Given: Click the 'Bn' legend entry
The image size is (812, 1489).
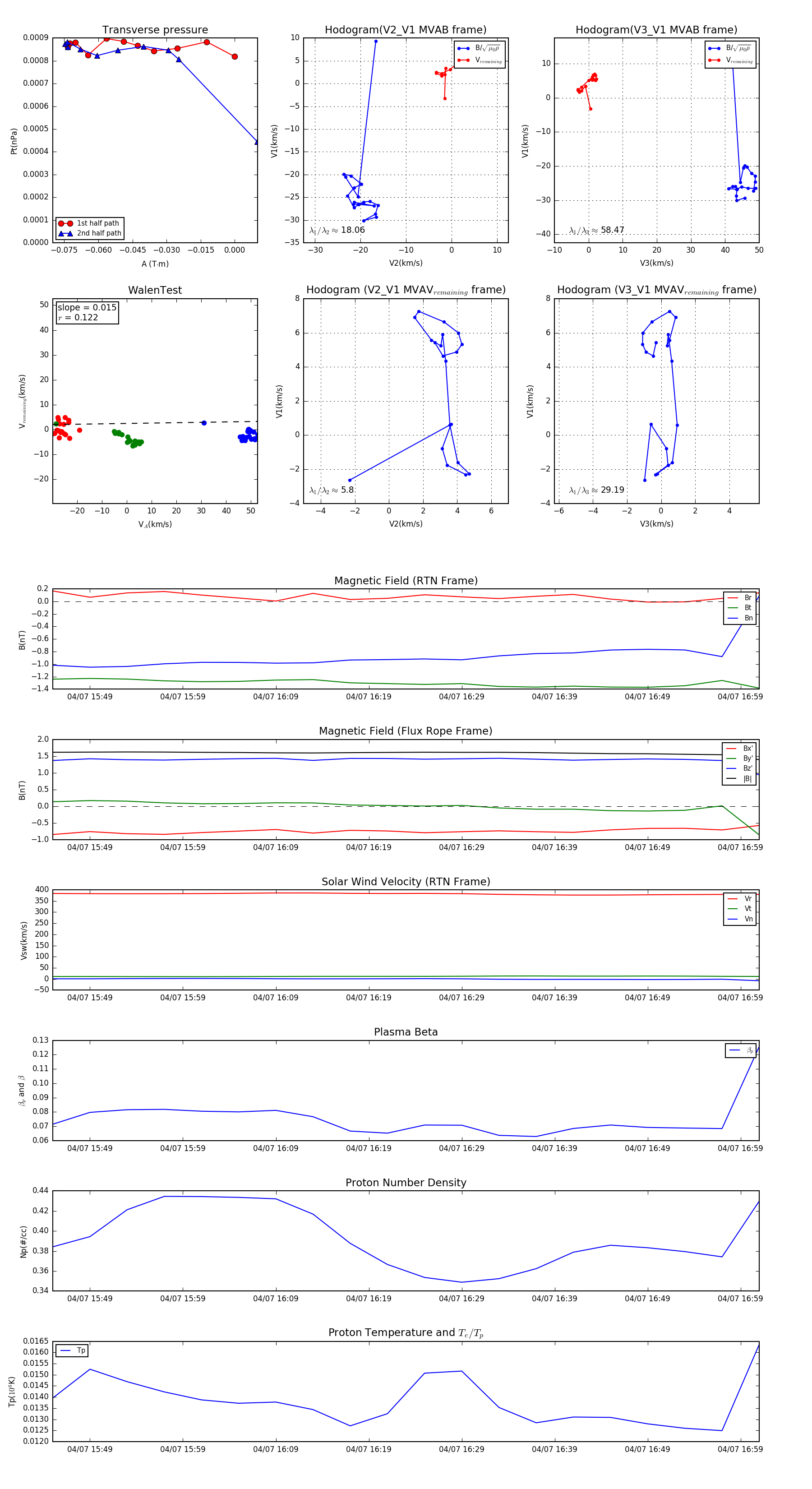Looking at the screenshot, I should pyautogui.click(x=740, y=618).
